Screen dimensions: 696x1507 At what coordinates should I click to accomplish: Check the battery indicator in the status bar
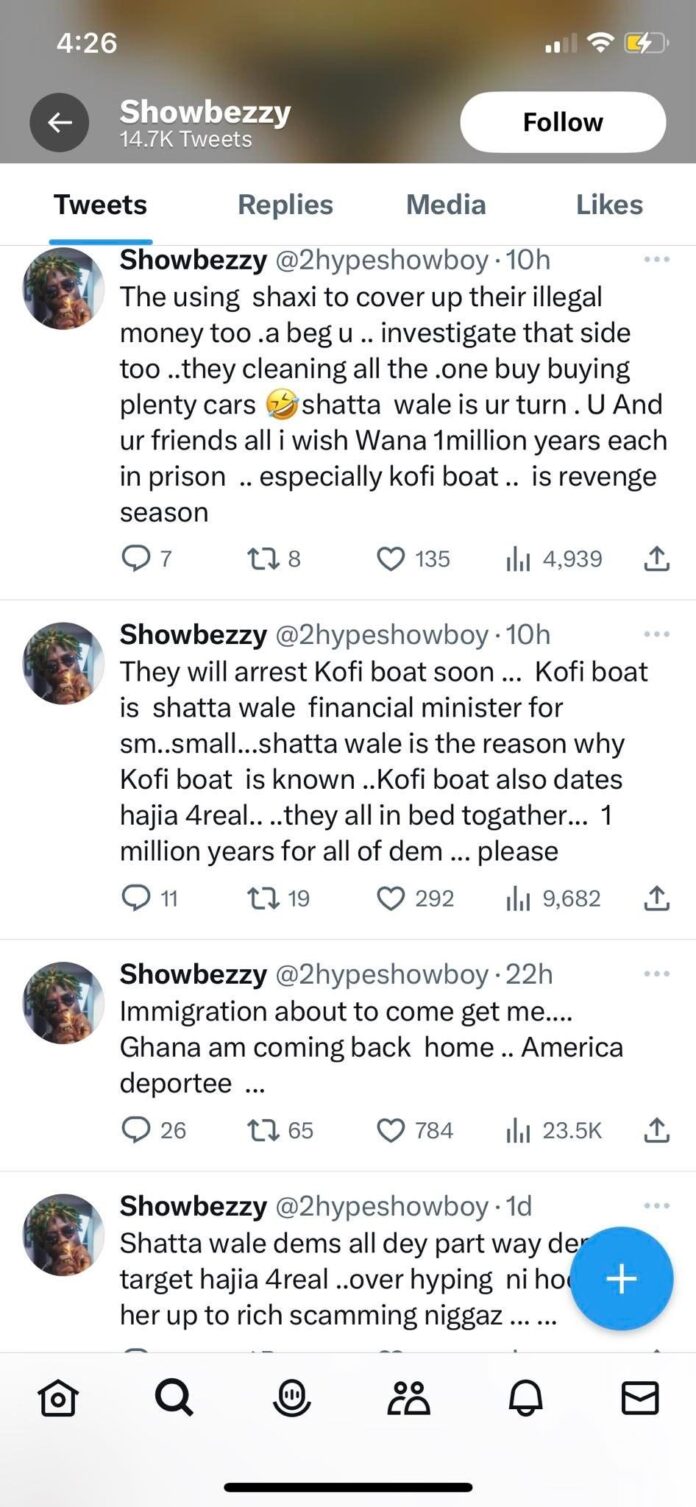coord(643,43)
